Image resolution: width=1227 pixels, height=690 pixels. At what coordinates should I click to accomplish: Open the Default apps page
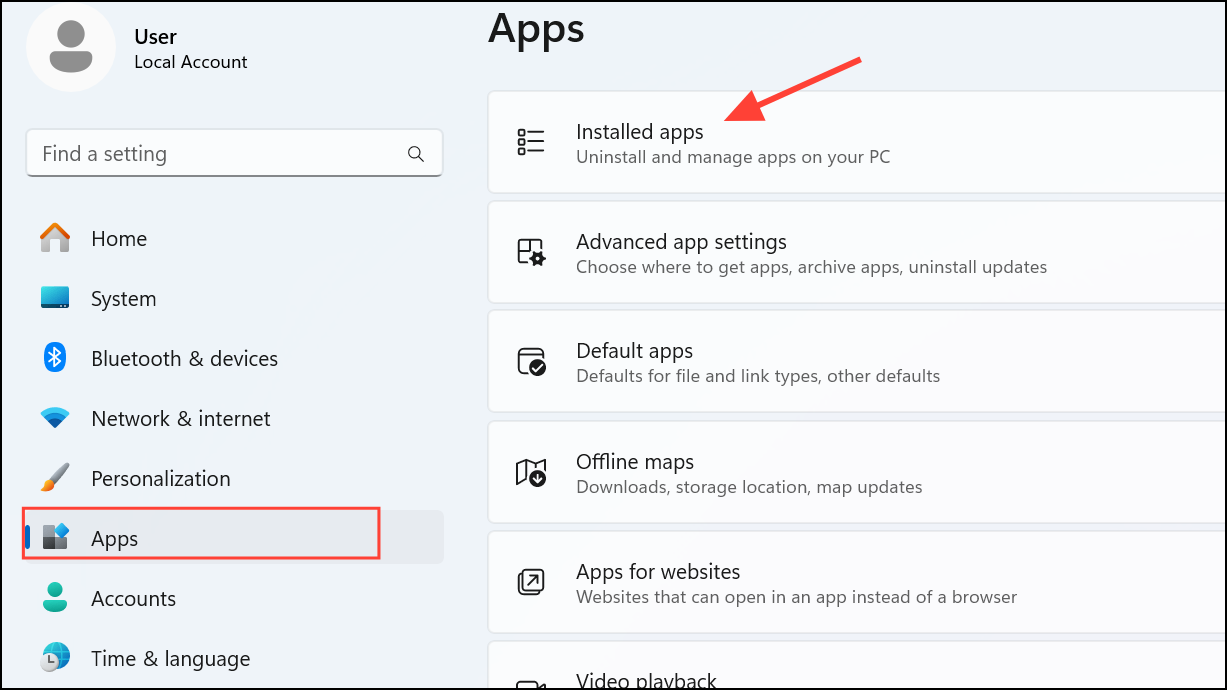[x=857, y=362]
